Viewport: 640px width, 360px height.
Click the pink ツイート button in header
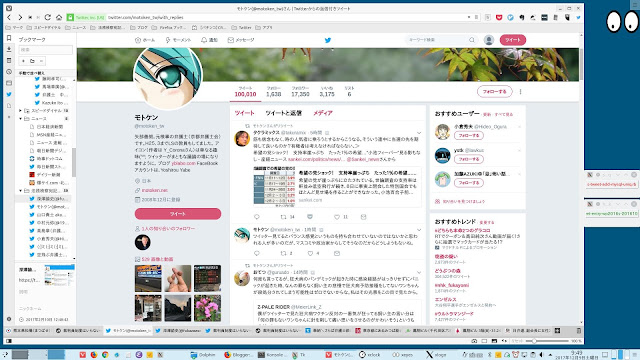pyautogui.click(x=513, y=40)
